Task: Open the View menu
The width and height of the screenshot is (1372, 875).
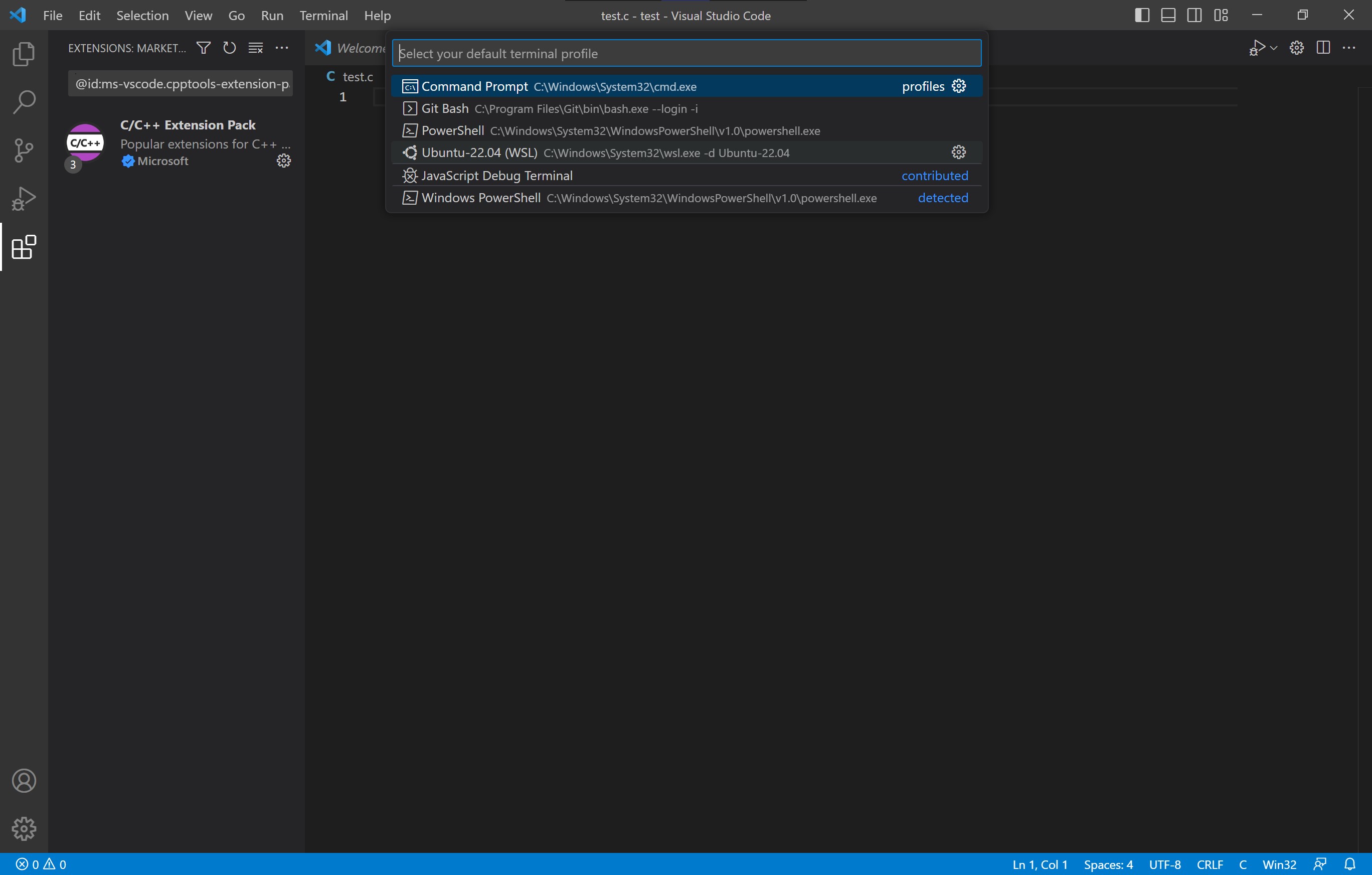Action: (x=198, y=16)
